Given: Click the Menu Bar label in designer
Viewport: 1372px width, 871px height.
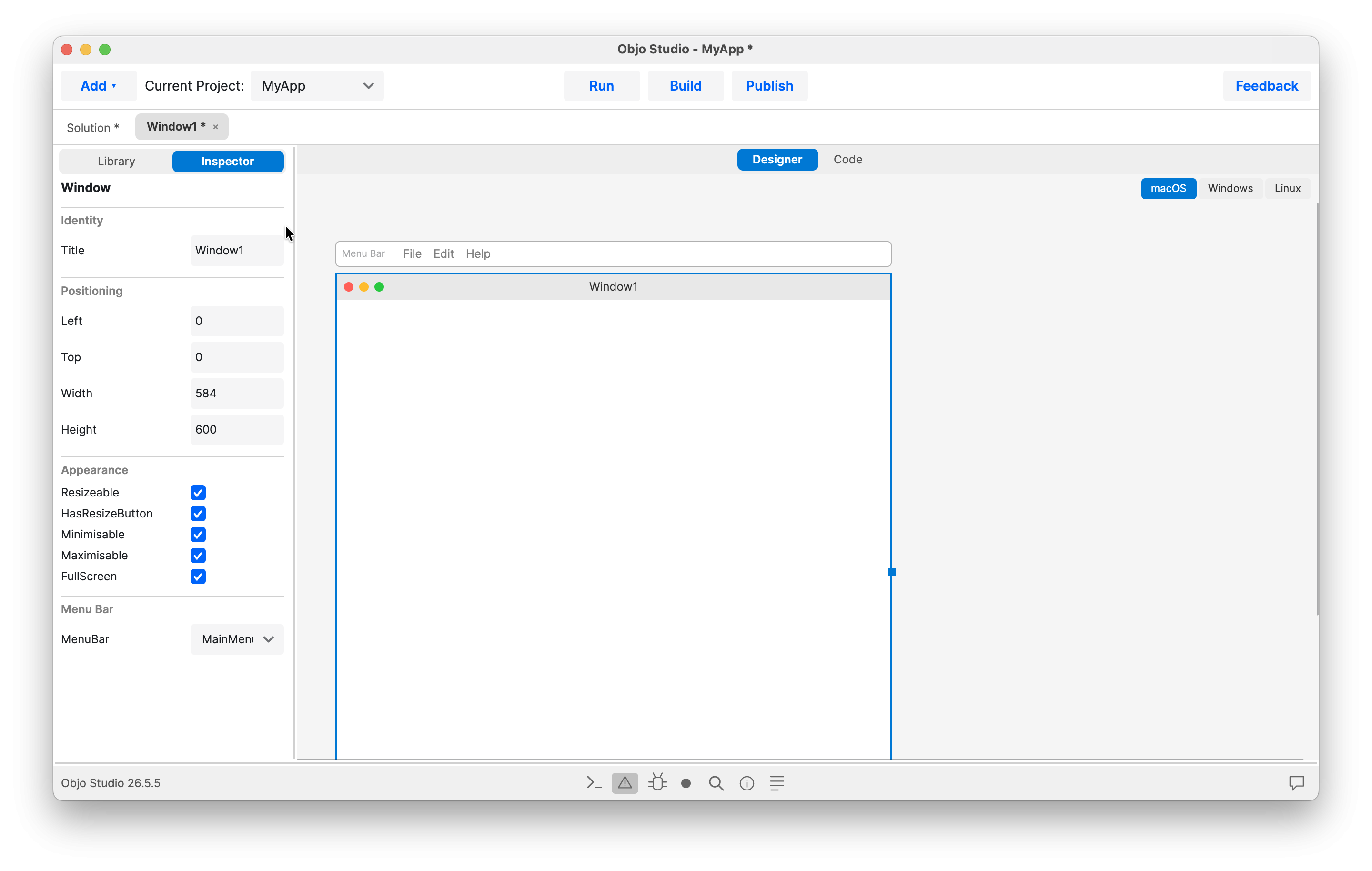Looking at the screenshot, I should [363, 253].
